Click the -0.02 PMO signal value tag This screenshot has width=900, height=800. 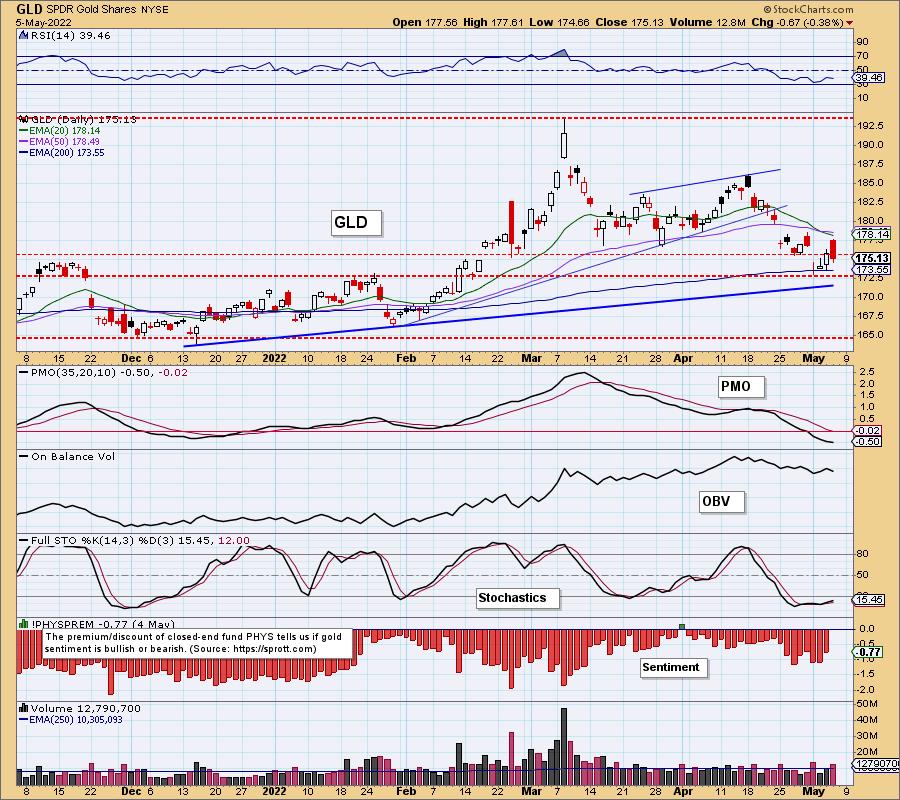[867, 430]
